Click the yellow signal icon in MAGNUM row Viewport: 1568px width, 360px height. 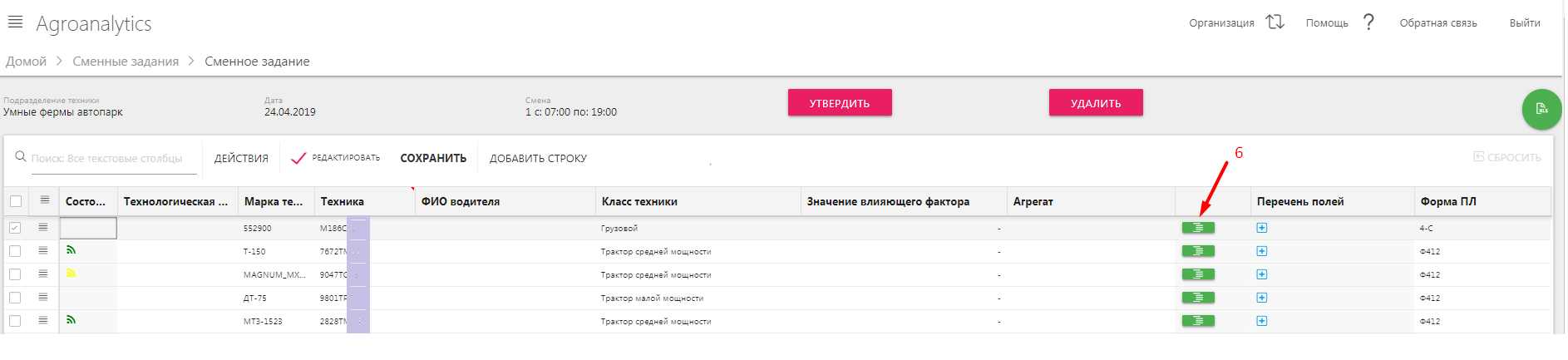tap(71, 273)
